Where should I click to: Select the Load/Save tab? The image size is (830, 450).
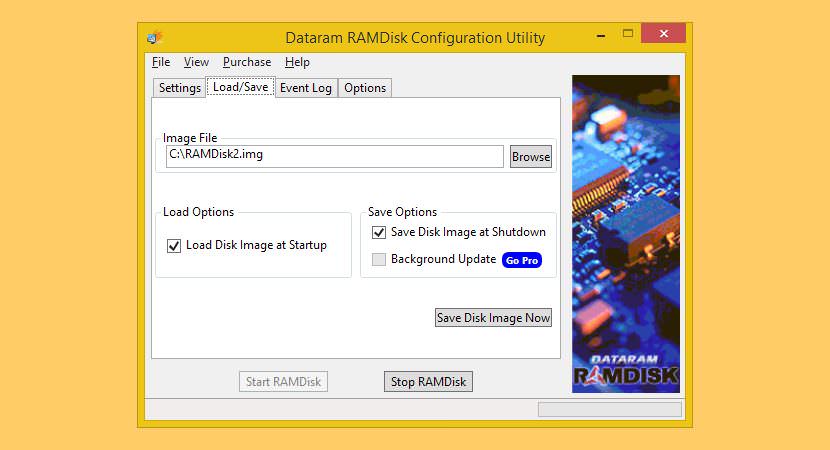[x=240, y=87]
